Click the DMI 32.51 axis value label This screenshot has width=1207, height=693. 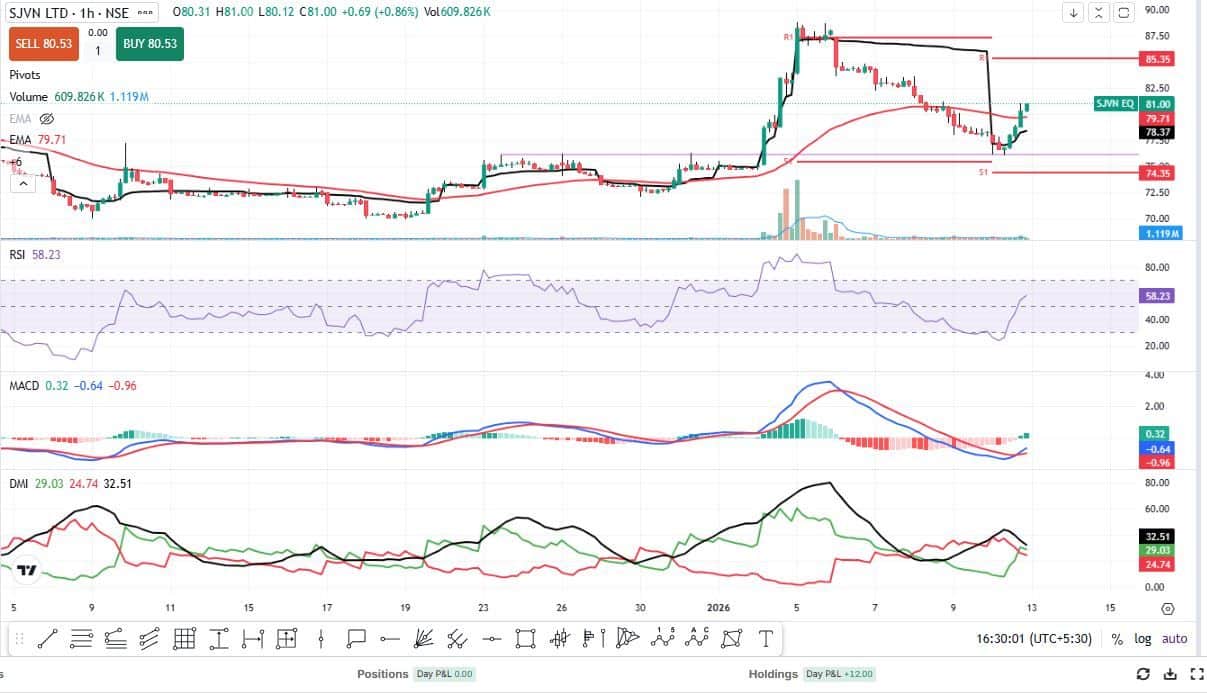(1158, 536)
